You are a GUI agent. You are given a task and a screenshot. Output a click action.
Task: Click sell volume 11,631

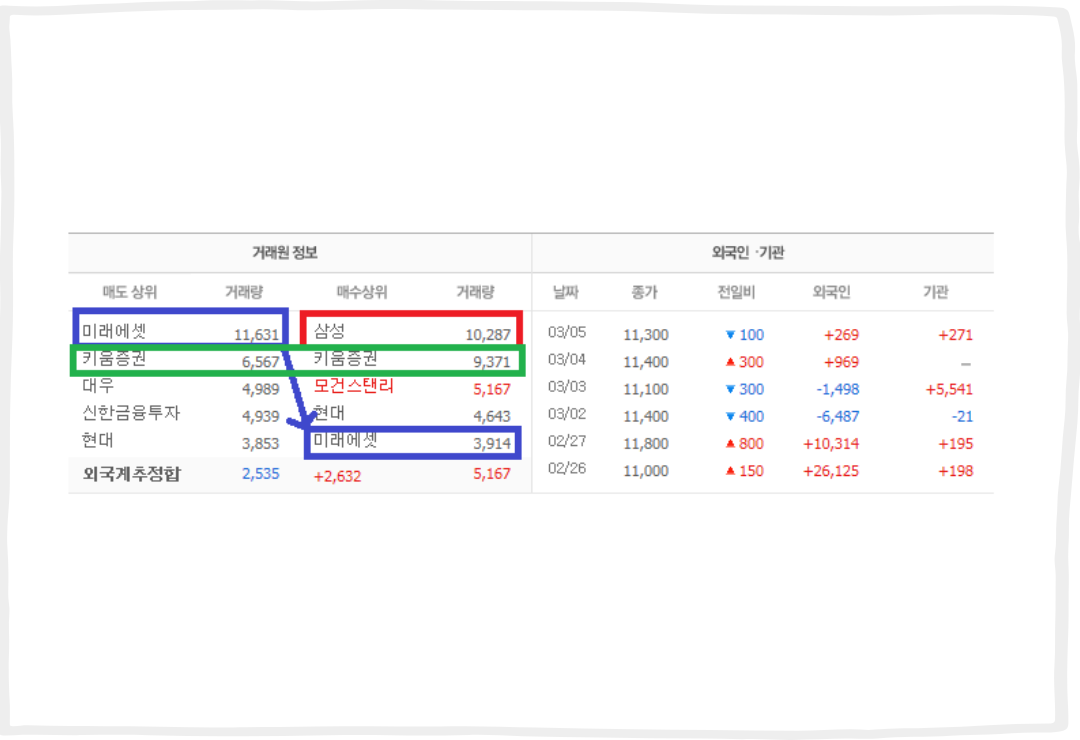click(256, 335)
